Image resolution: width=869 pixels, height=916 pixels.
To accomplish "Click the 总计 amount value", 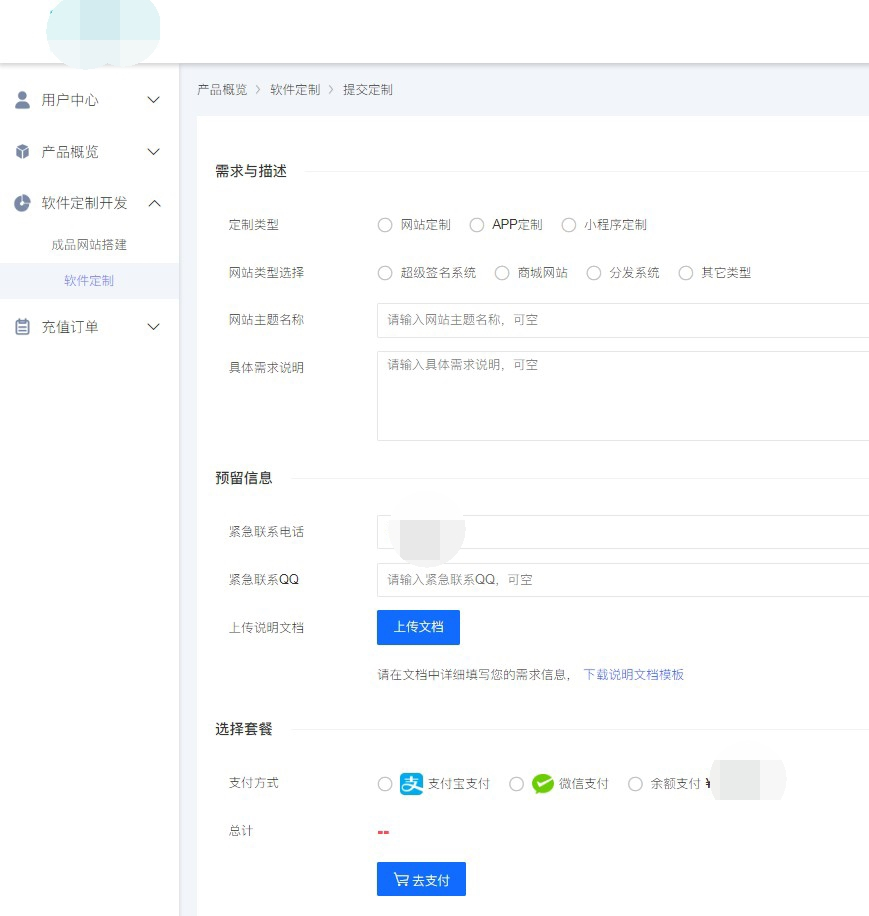I will click(383, 832).
